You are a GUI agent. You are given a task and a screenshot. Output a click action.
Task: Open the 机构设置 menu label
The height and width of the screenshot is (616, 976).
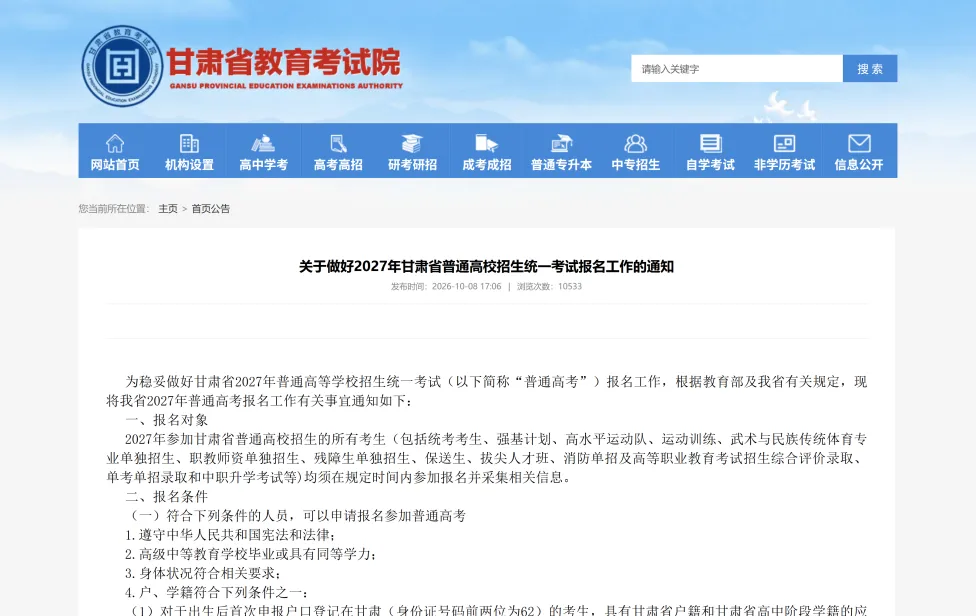[189, 165]
